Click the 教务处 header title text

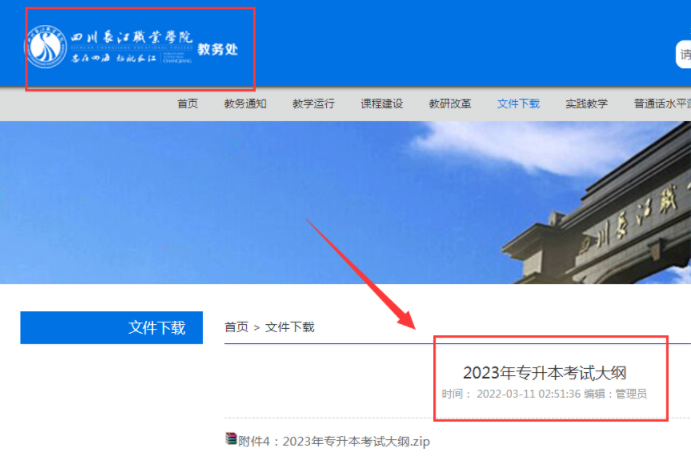(x=218, y=49)
